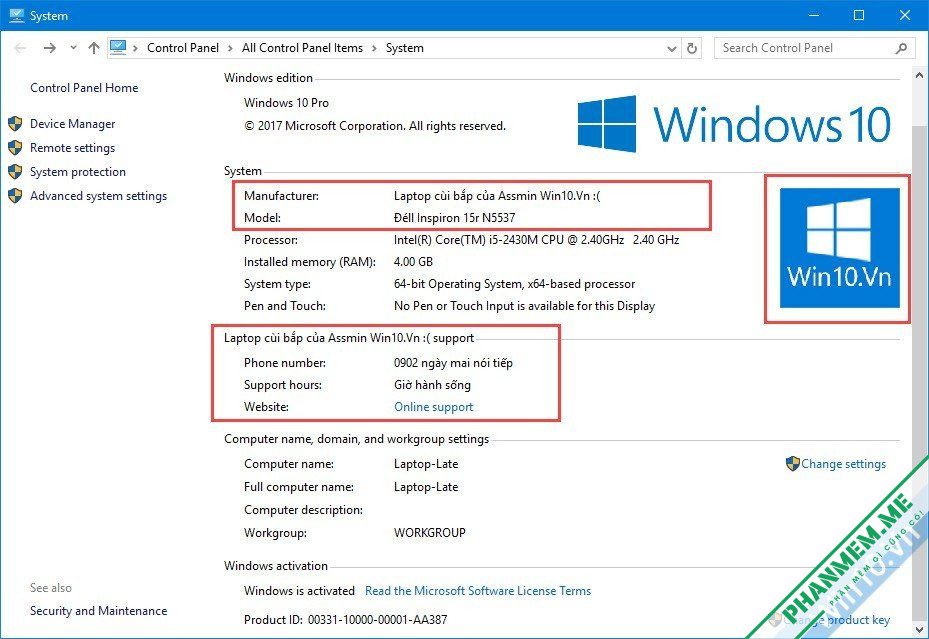Expand the chevron after All Control Panel Items
929x639 pixels.
374,48
